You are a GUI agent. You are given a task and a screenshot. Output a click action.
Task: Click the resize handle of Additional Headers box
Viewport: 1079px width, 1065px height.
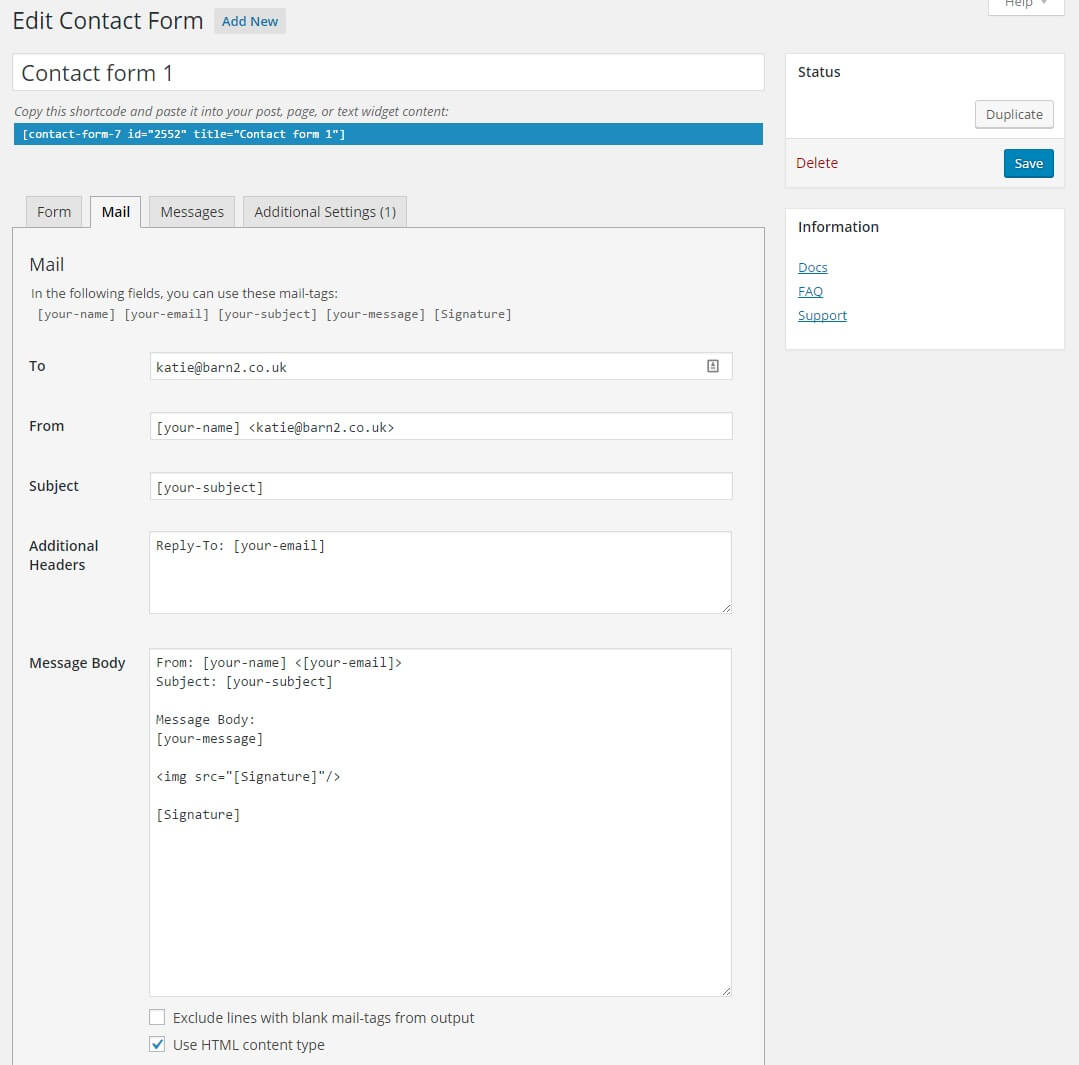pos(726,607)
